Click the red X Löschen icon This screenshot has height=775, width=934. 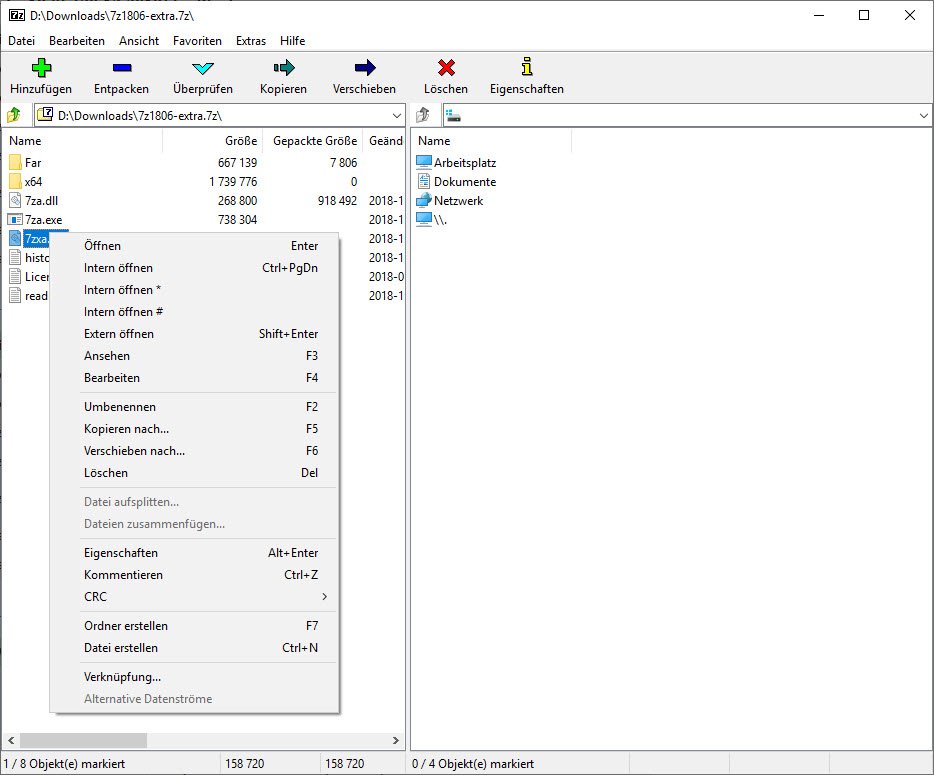click(446, 67)
